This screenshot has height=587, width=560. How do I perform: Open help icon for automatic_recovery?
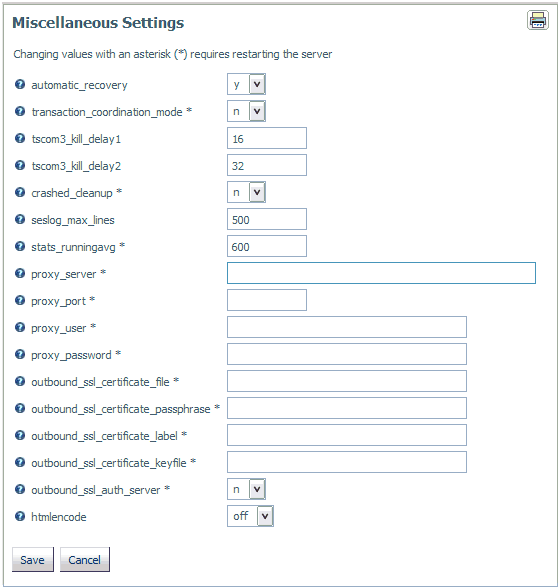pos(20,84)
